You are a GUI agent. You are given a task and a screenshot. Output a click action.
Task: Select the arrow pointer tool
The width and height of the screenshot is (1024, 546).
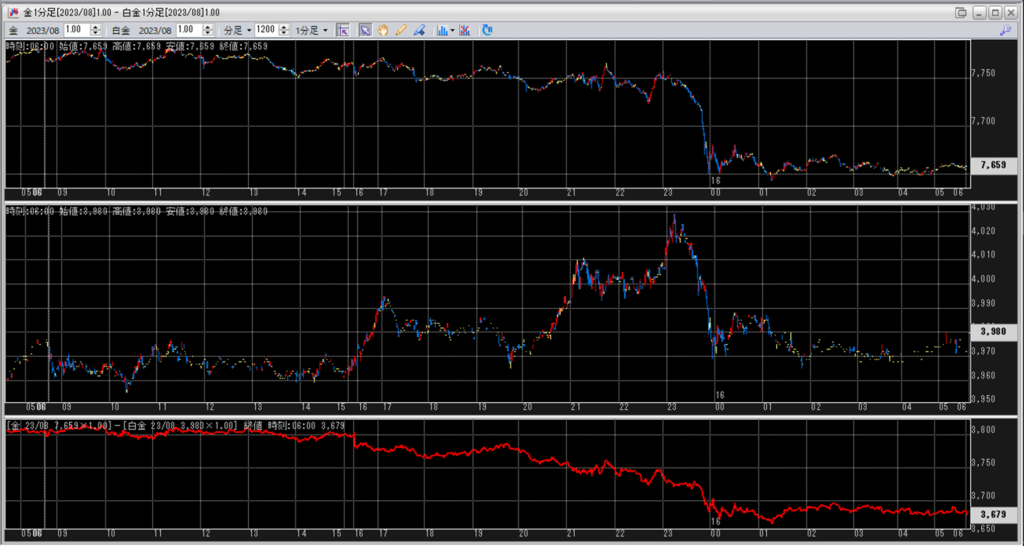point(365,30)
